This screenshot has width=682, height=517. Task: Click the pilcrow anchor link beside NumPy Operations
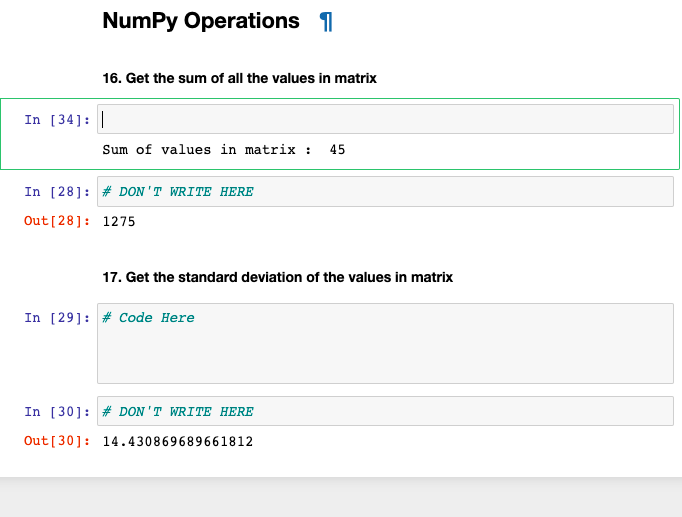point(326,21)
